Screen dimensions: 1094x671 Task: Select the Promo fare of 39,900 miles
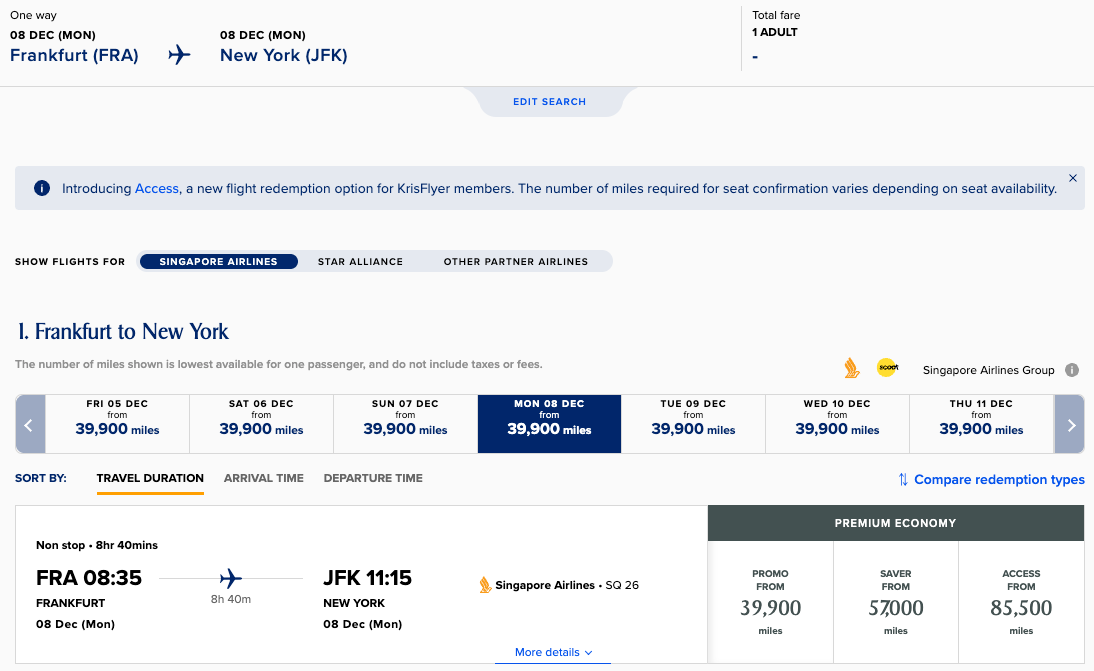(x=770, y=601)
